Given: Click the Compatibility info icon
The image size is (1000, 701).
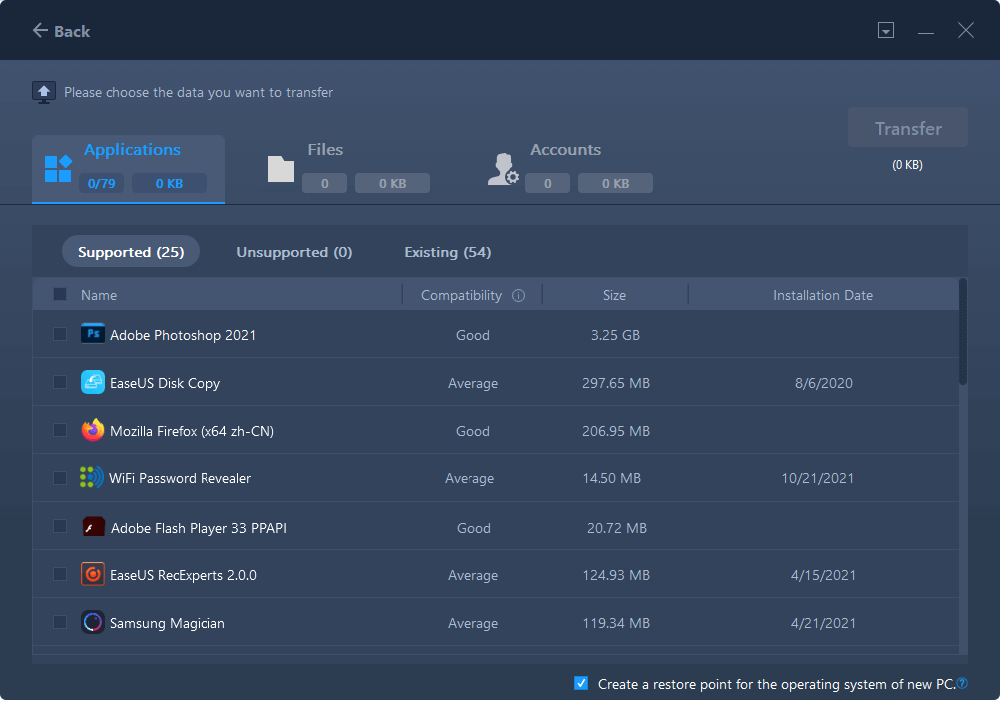Looking at the screenshot, I should coord(518,296).
